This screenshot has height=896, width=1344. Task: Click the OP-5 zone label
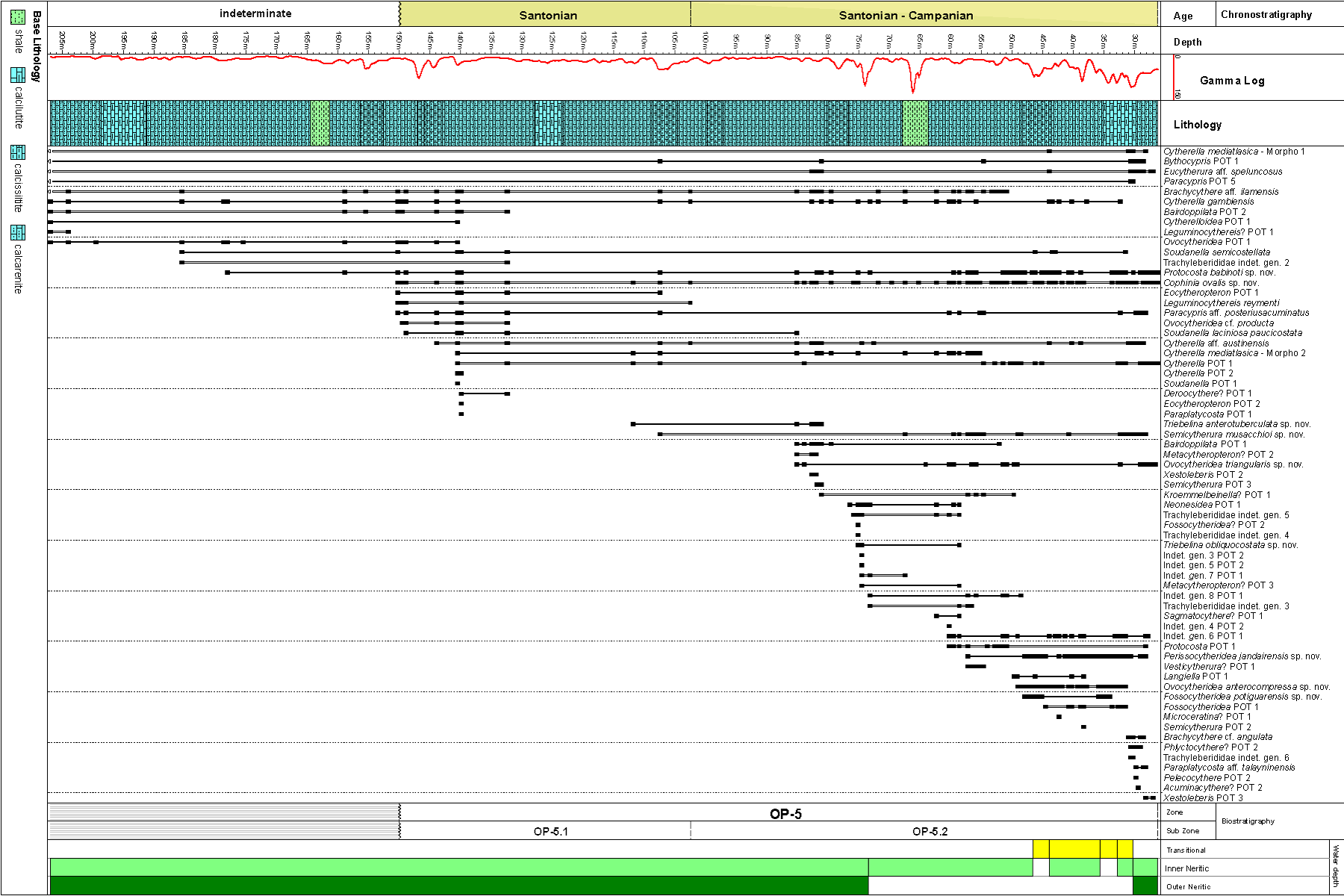click(785, 814)
